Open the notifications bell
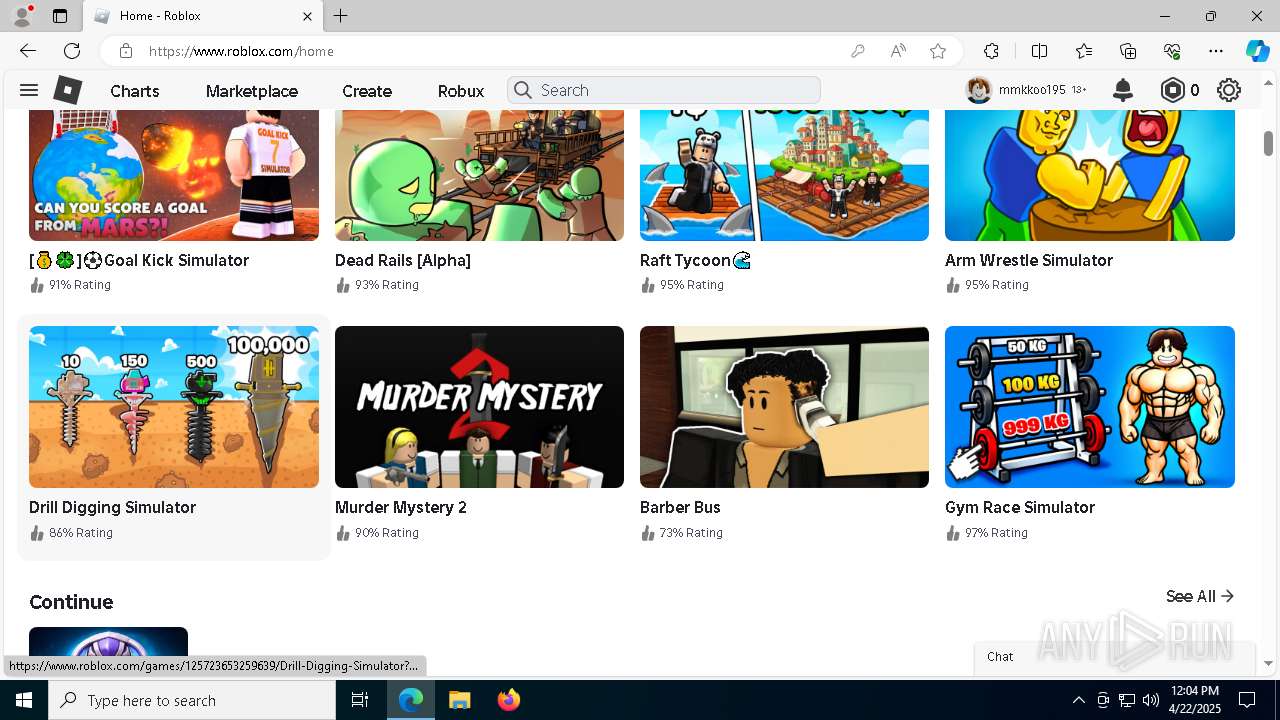Image resolution: width=1280 pixels, height=720 pixels. (1123, 90)
